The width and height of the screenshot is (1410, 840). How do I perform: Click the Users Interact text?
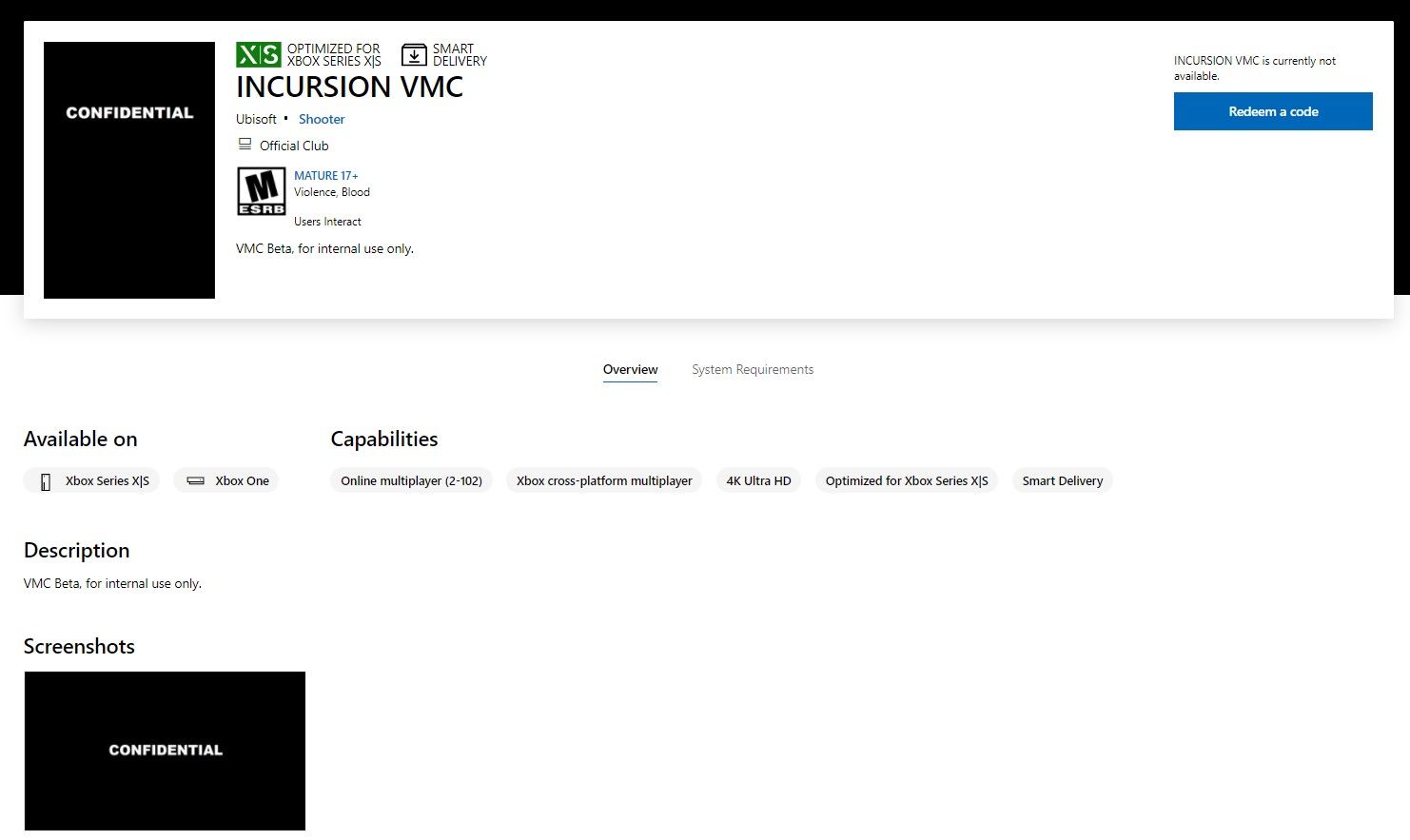point(327,222)
